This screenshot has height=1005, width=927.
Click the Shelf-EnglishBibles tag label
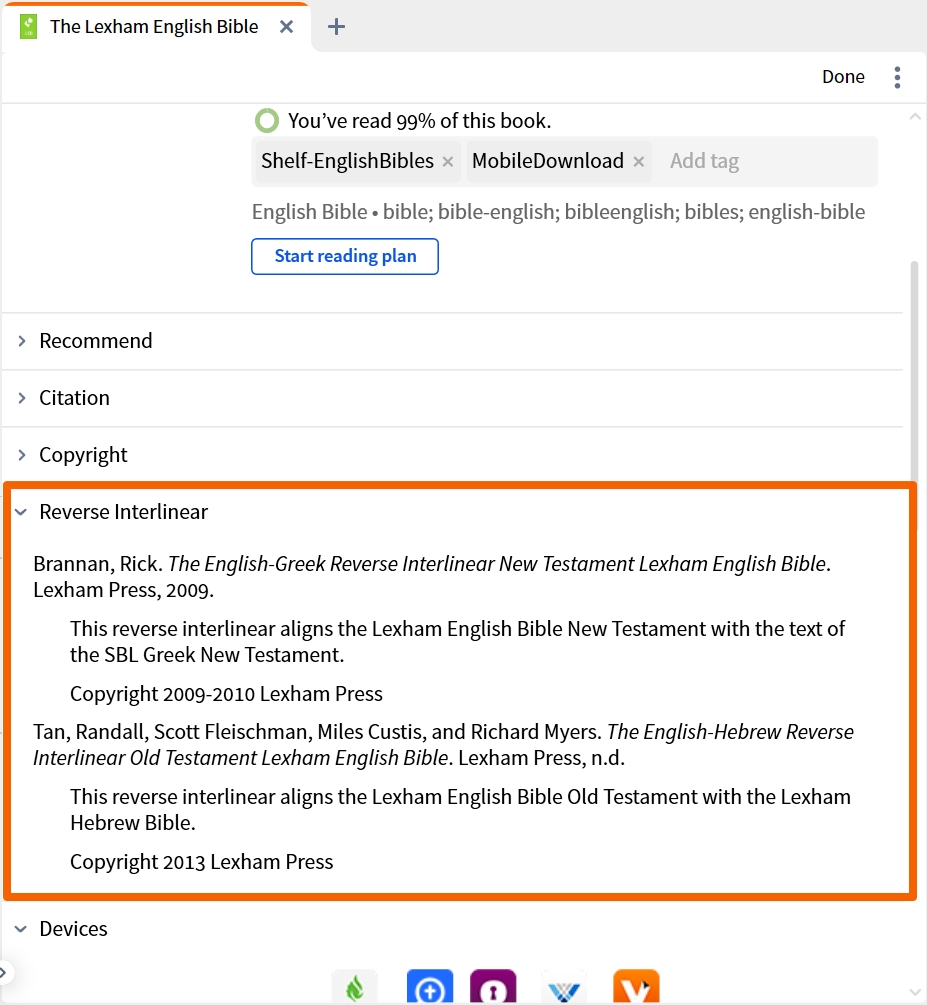[347, 161]
